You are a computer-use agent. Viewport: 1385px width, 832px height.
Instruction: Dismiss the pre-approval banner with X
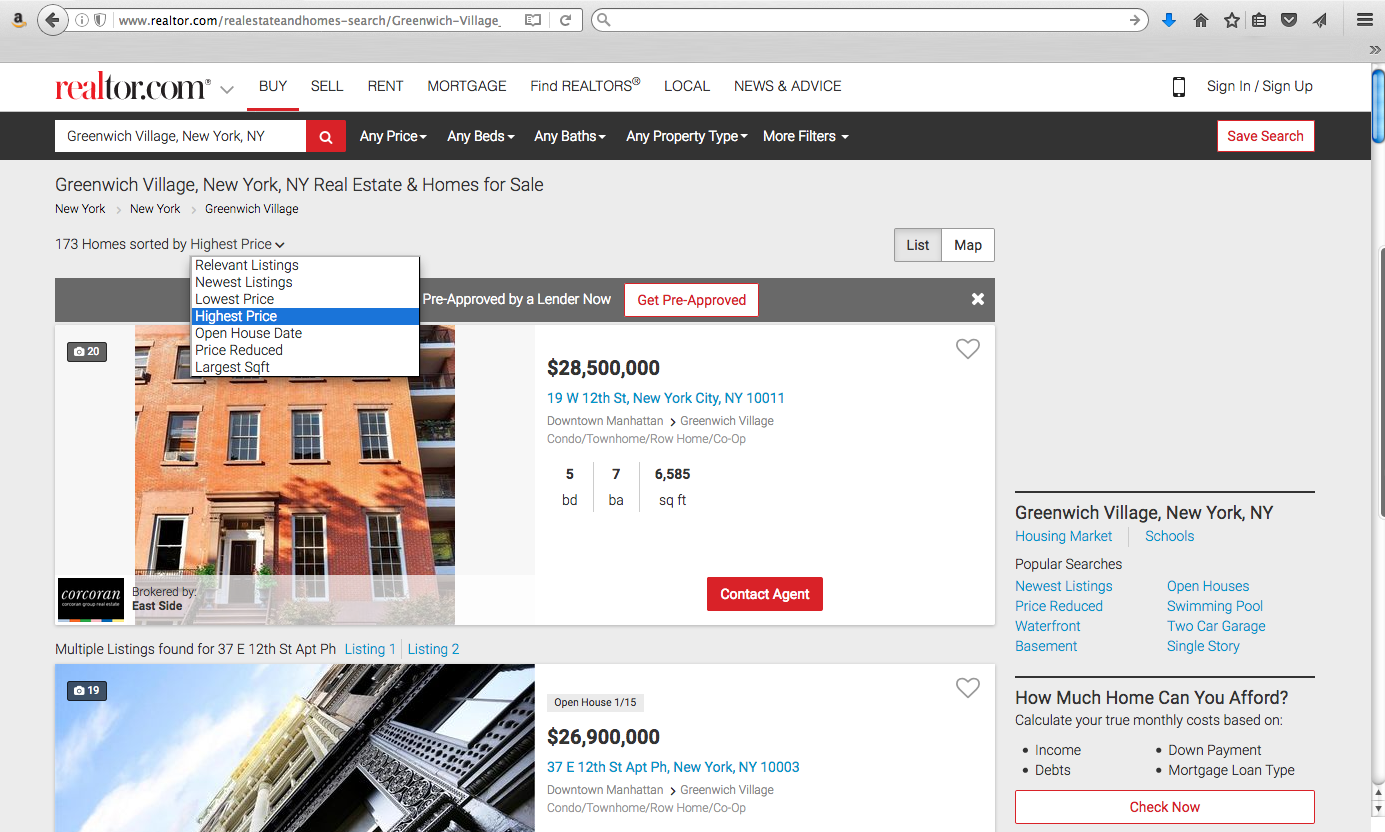point(977,299)
